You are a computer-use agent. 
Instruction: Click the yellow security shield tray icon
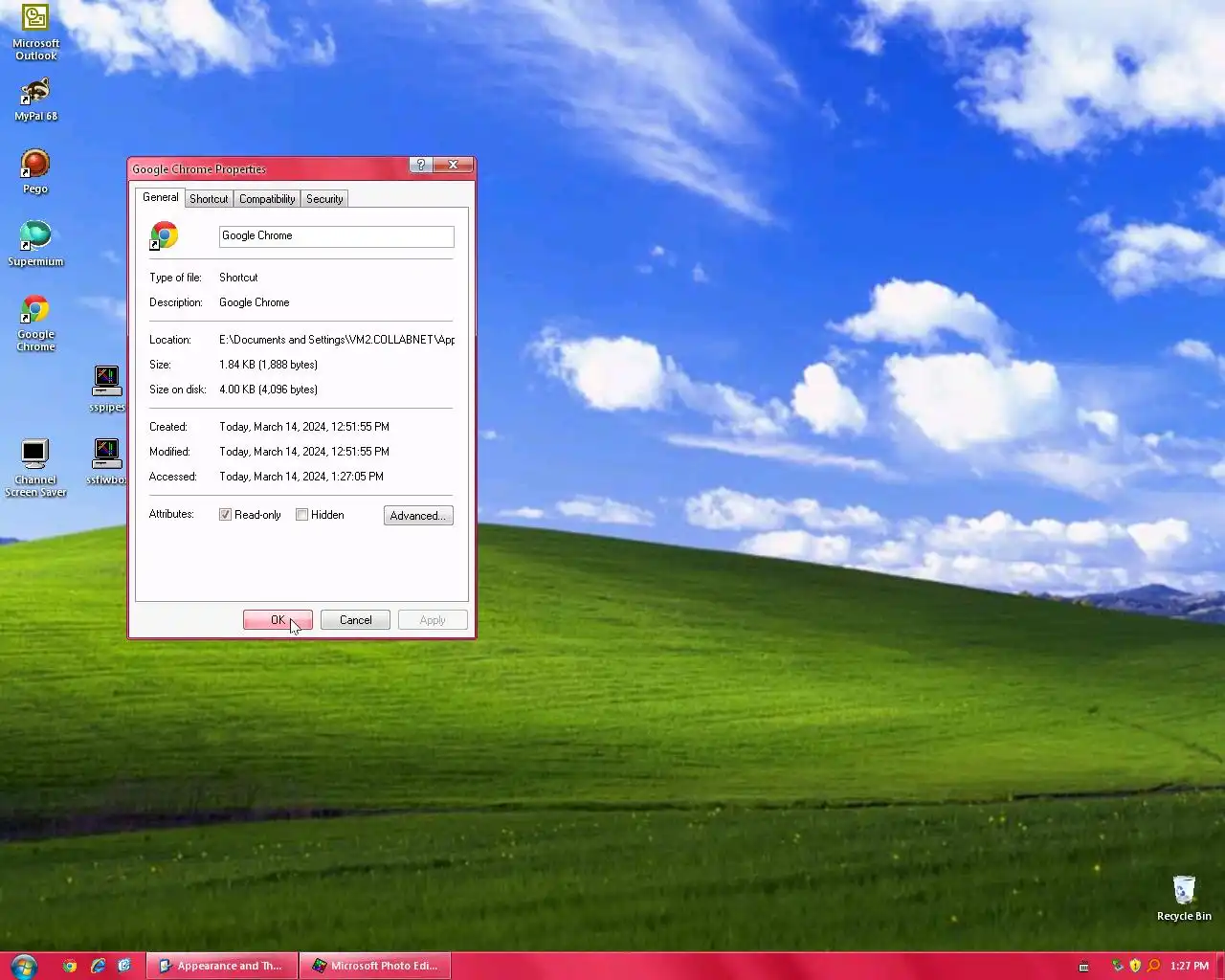coord(1135,966)
